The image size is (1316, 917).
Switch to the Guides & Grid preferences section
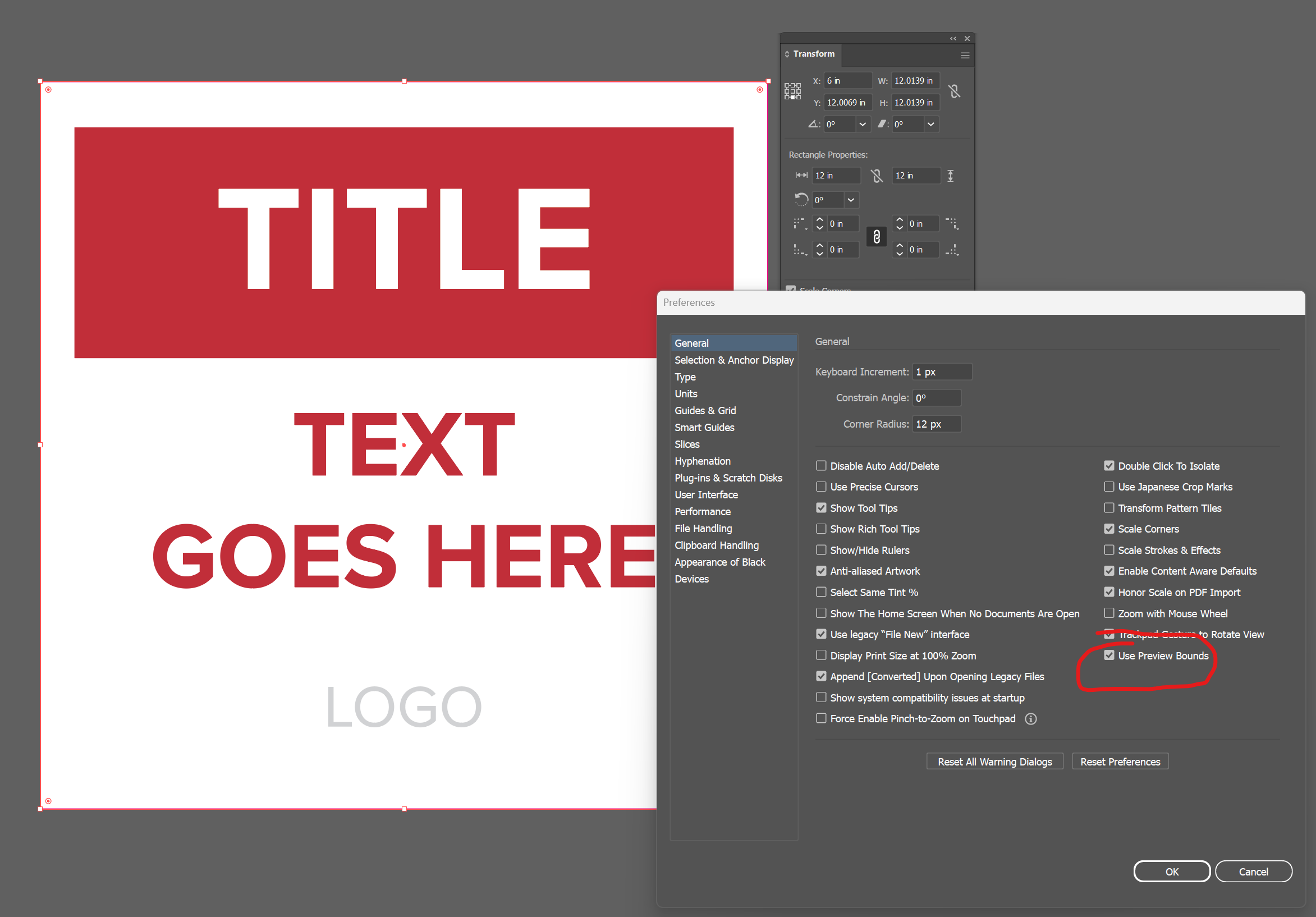pyautogui.click(x=705, y=410)
